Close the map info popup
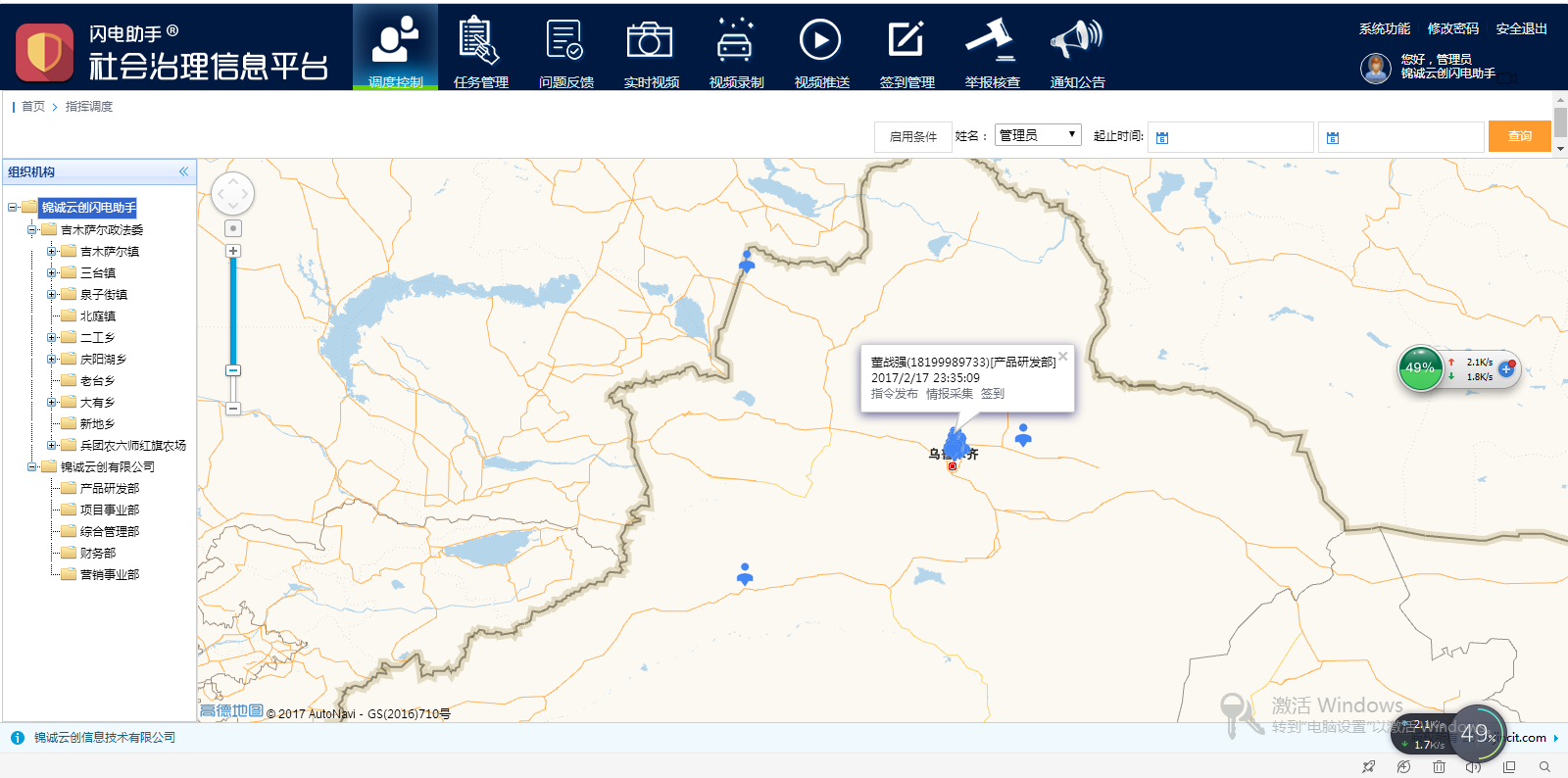The image size is (1568, 778). [x=1063, y=357]
